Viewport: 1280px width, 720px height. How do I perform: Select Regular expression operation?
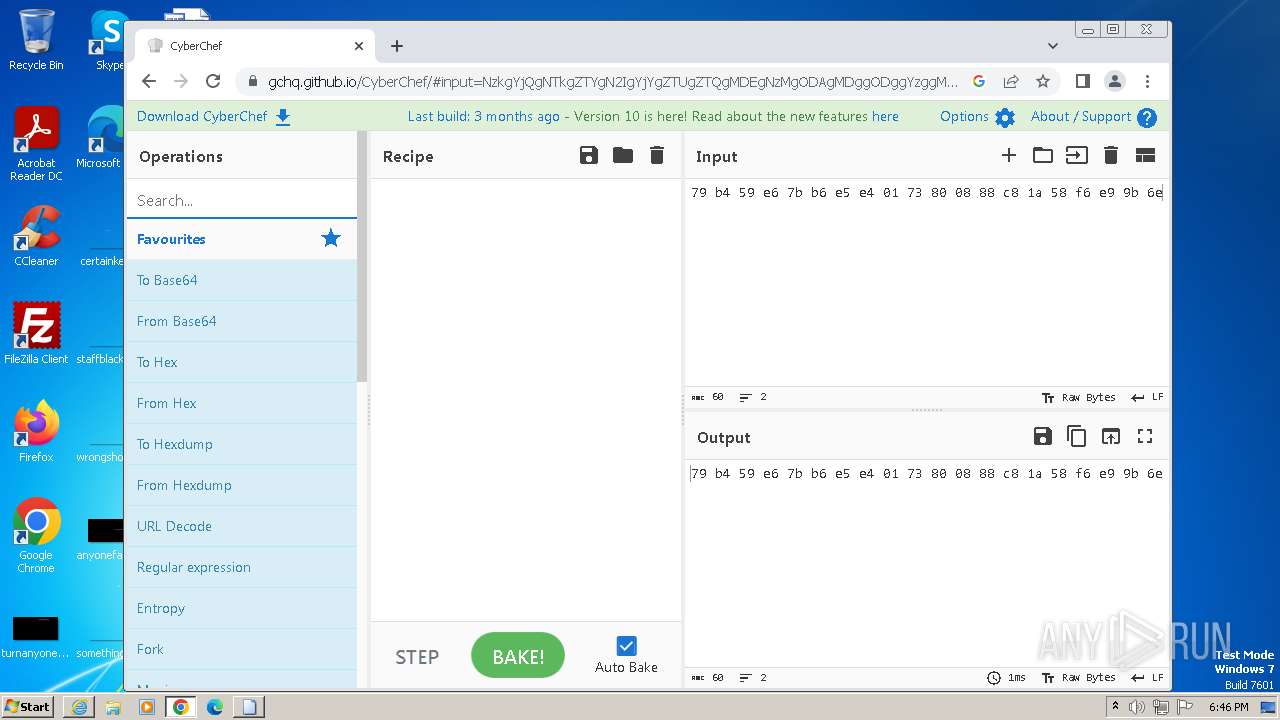[241, 567]
